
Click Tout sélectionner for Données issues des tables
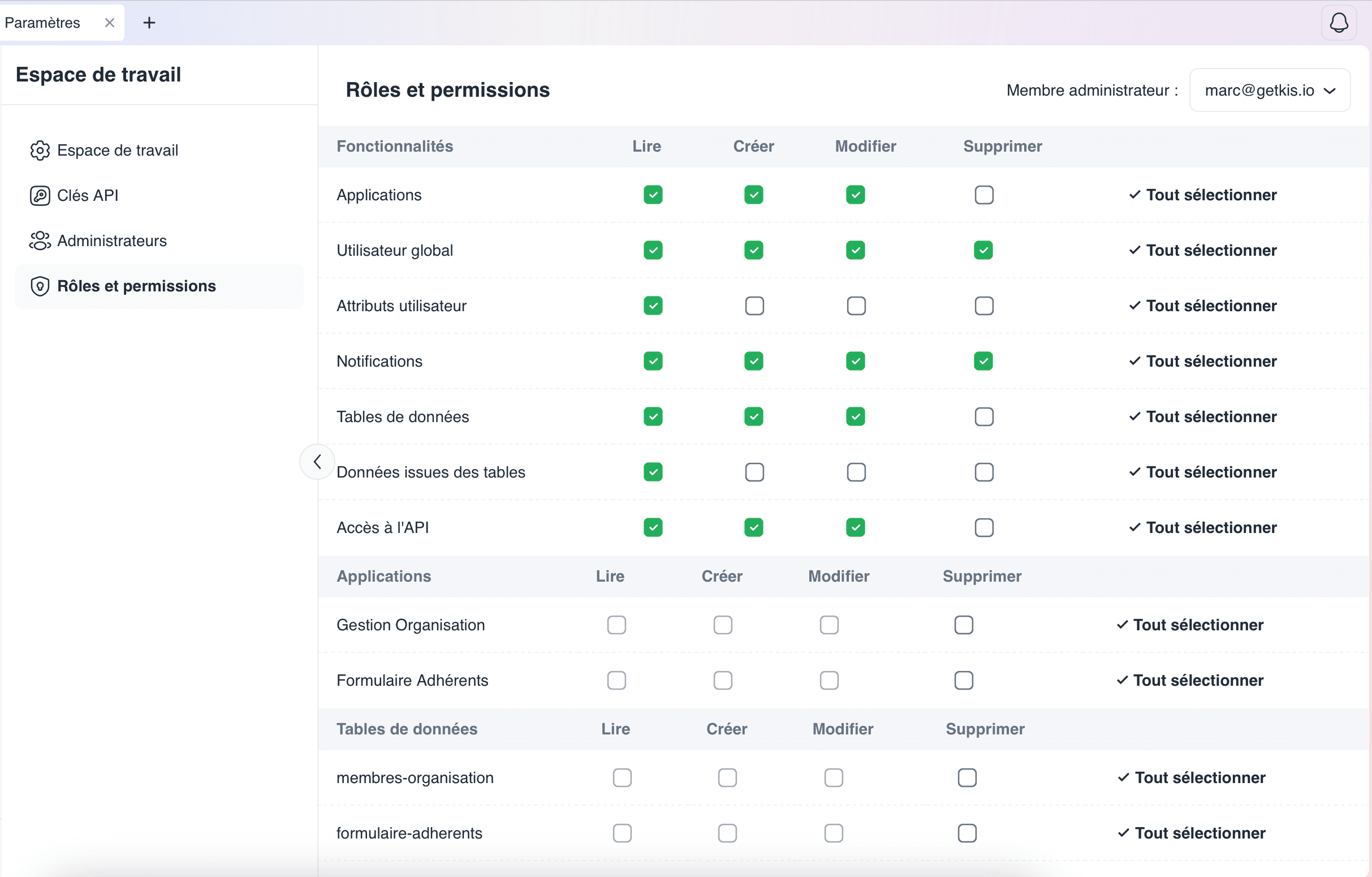(1203, 472)
